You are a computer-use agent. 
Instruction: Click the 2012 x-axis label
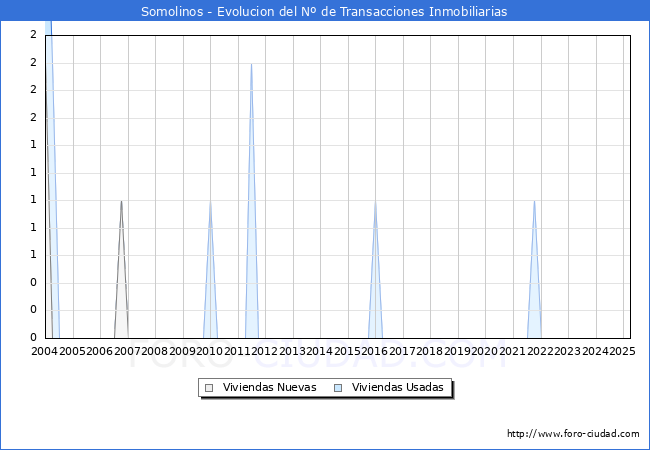tap(264, 351)
